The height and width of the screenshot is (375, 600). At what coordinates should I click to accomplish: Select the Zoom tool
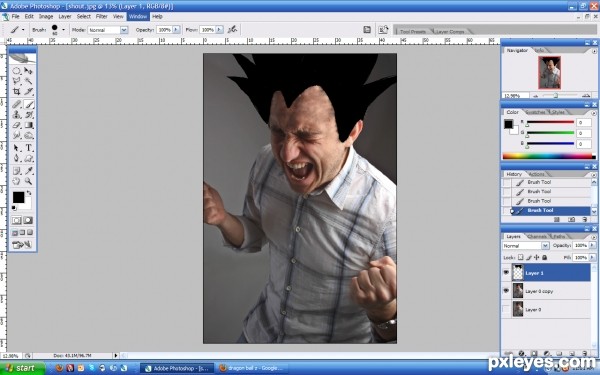point(28,181)
